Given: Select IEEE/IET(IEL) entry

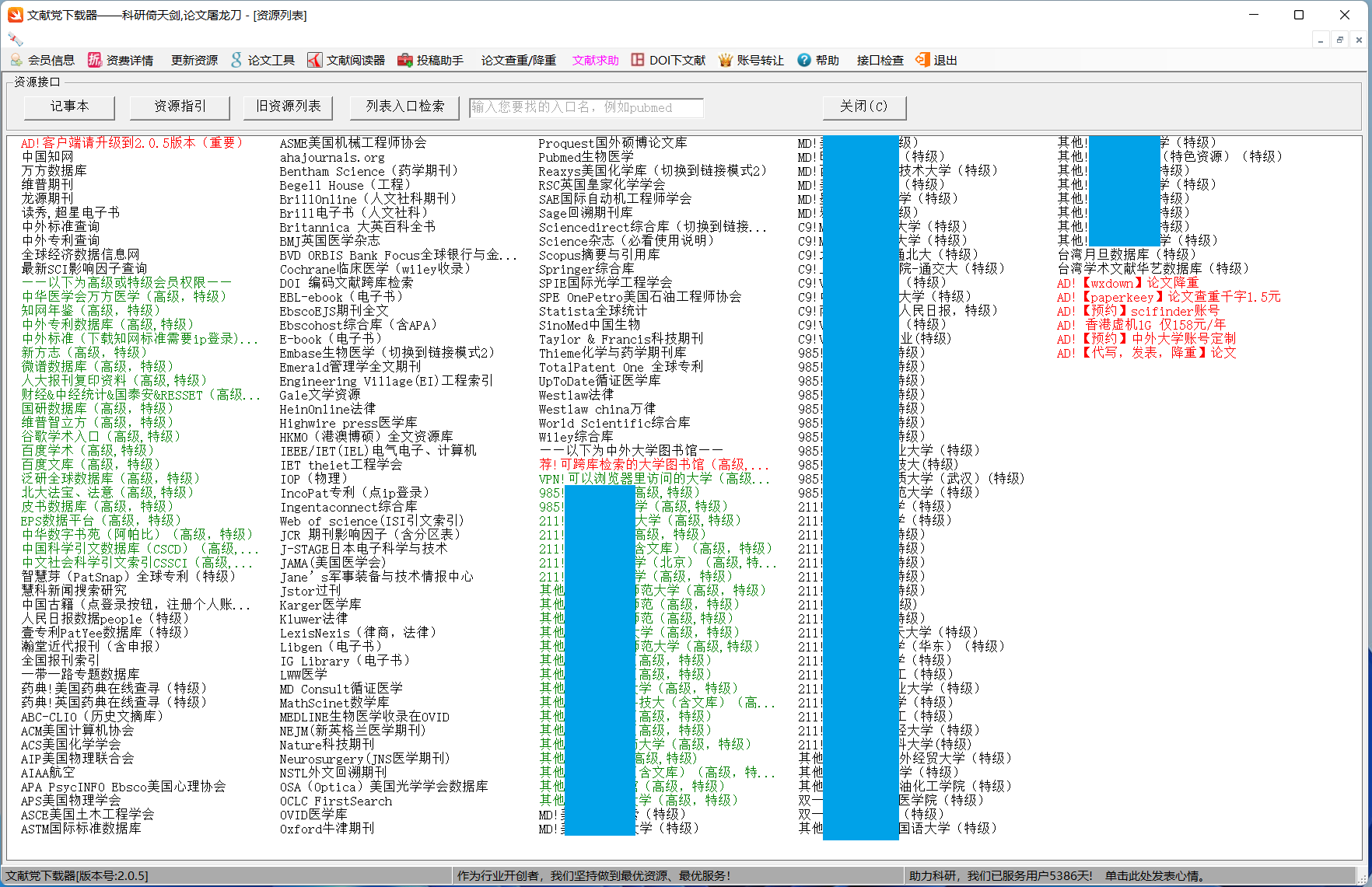Looking at the screenshot, I should tap(378, 451).
